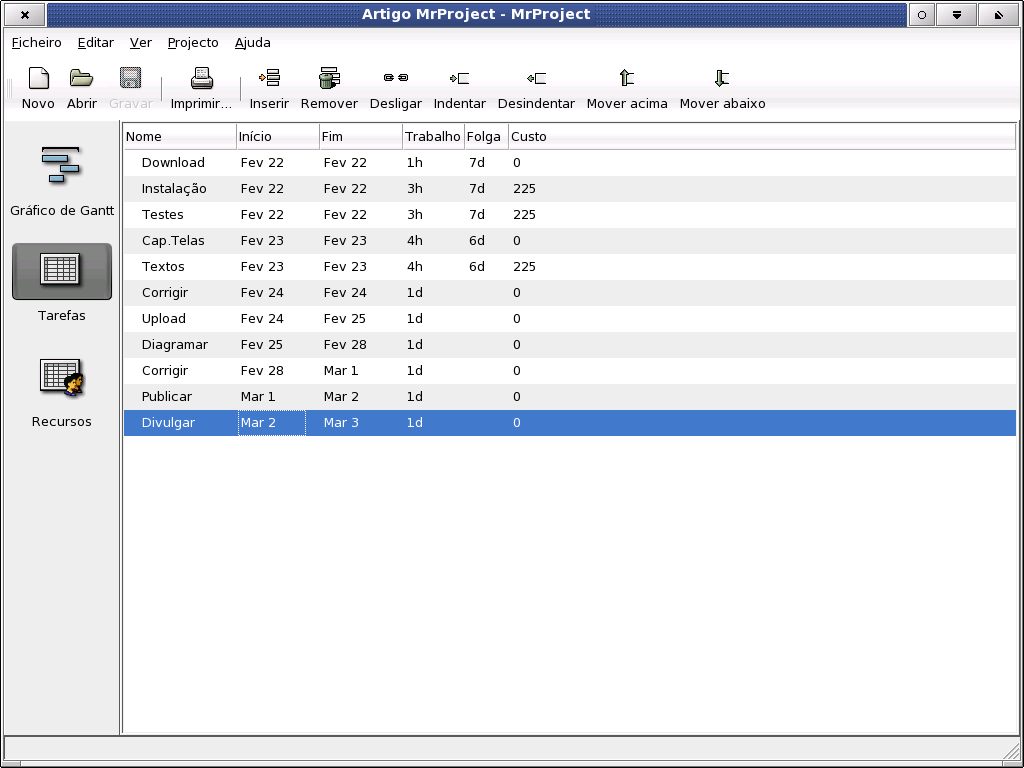Open the Ficheiro menu
The image size is (1024, 768).
(x=37, y=42)
